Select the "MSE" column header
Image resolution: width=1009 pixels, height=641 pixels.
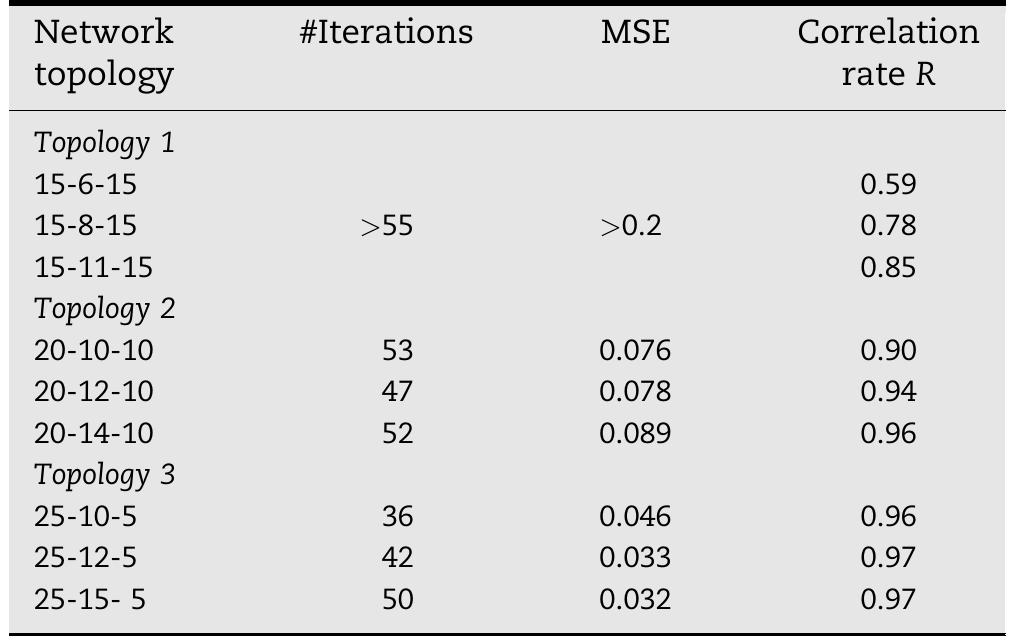pos(635,33)
